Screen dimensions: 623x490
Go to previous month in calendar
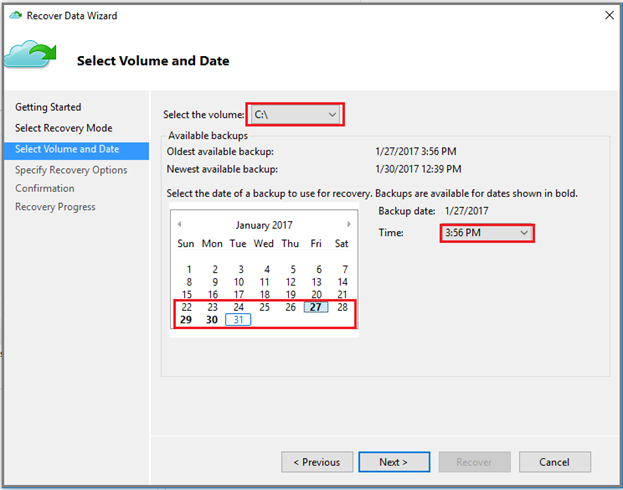180,224
